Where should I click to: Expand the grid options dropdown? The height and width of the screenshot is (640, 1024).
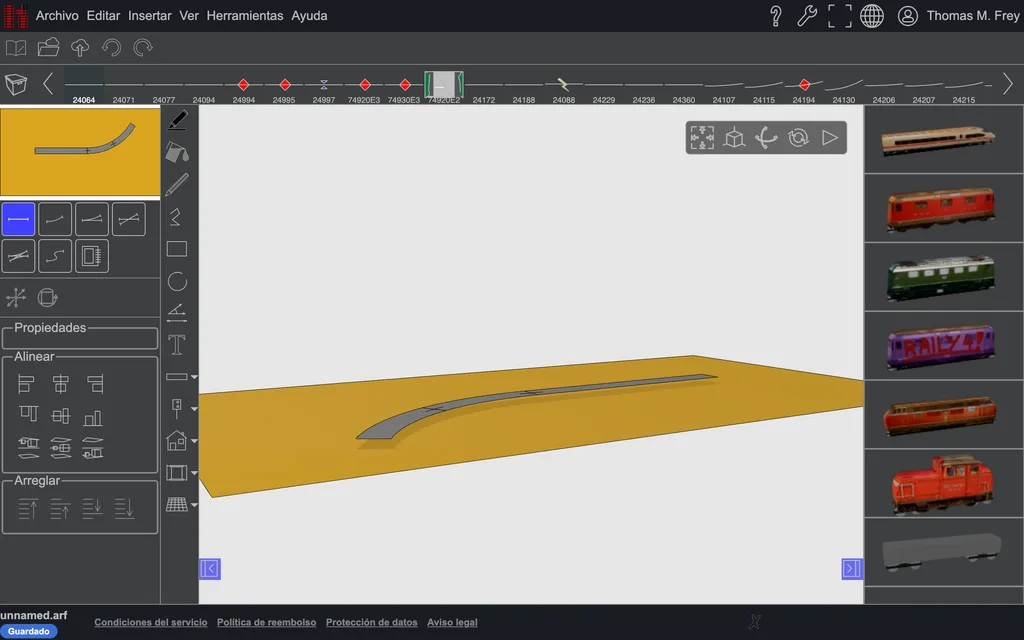pos(194,505)
